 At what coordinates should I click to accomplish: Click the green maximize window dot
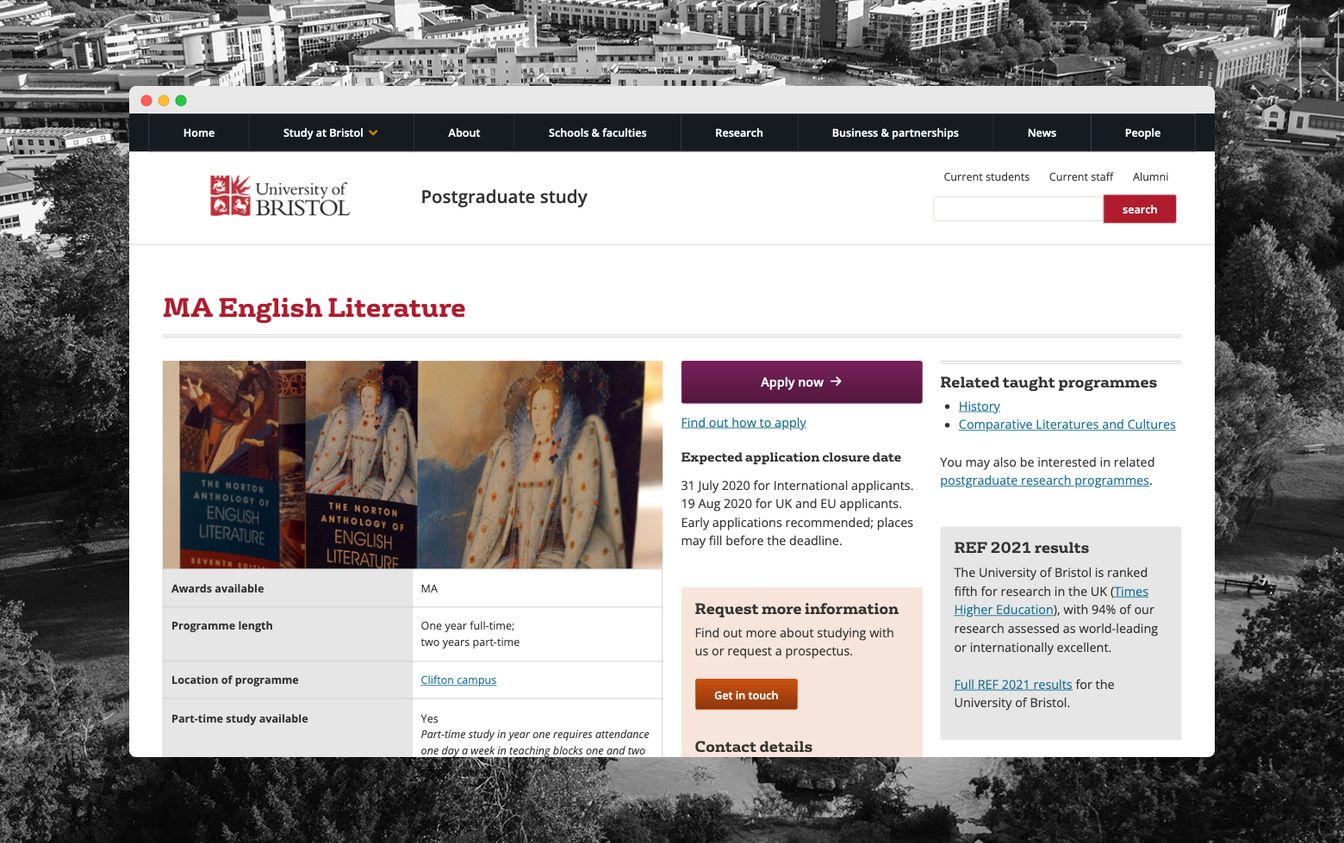[x=181, y=101]
